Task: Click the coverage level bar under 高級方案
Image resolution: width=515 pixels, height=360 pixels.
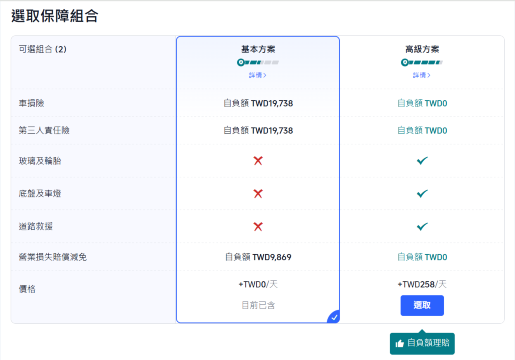Action: (422, 62)
